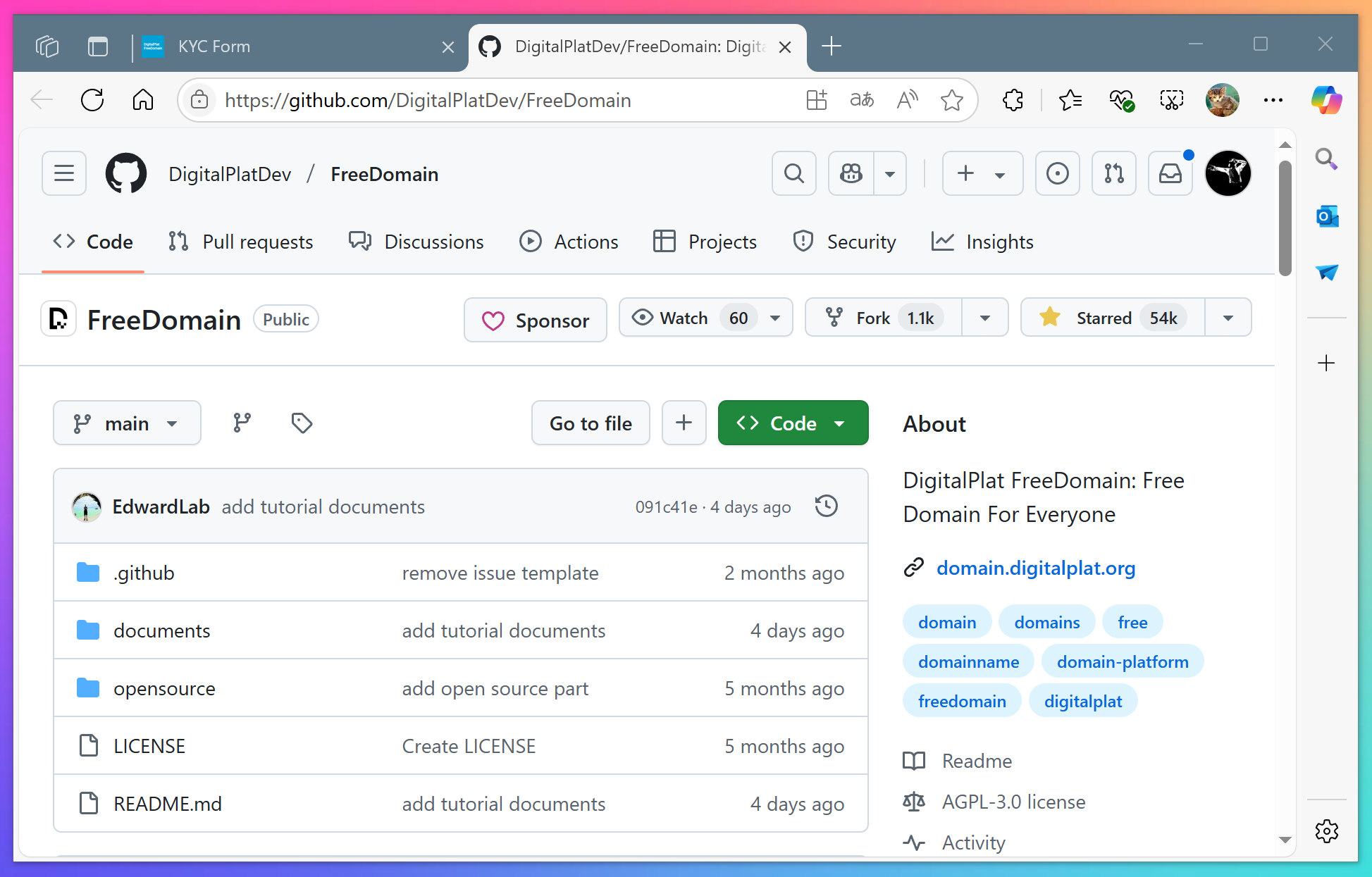The height and width of the screenshot is (877, 1372).
Task: Open the tags icon beside branches
Action: [302, 423]
